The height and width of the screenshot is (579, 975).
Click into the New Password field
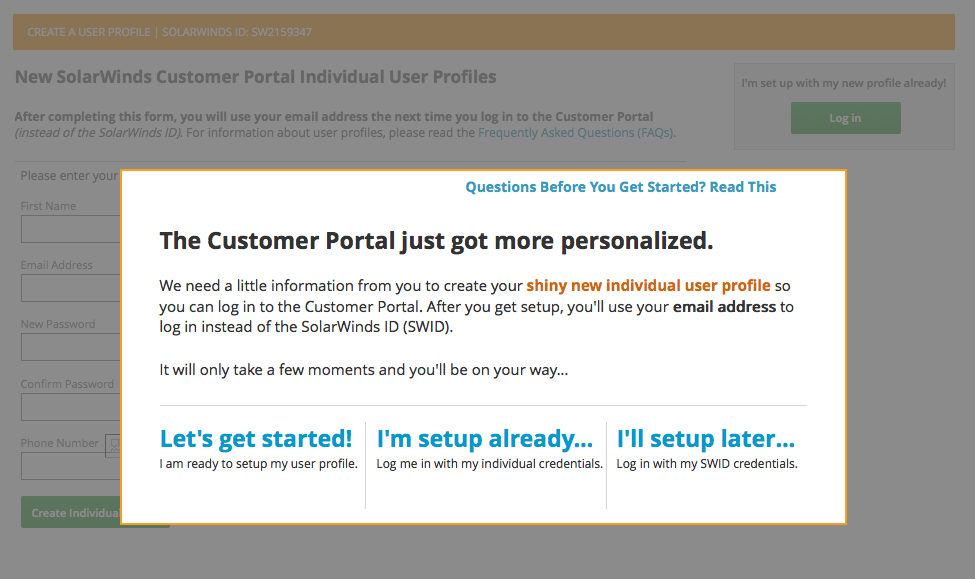(x=71, y=347)
